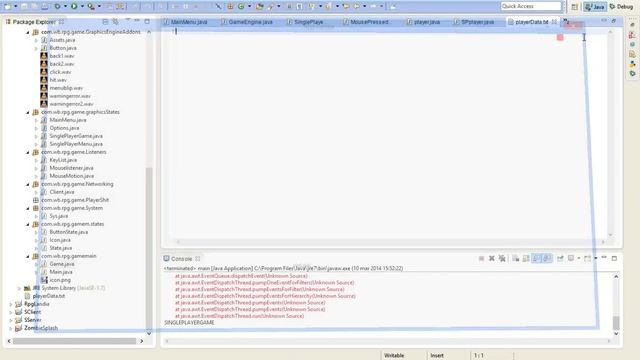Image resolution: width=640 pixels, height=360 pixels.
Task: Collapse the com.wb.rpg.game.Listeners package
Action: (x=28, y=152)
